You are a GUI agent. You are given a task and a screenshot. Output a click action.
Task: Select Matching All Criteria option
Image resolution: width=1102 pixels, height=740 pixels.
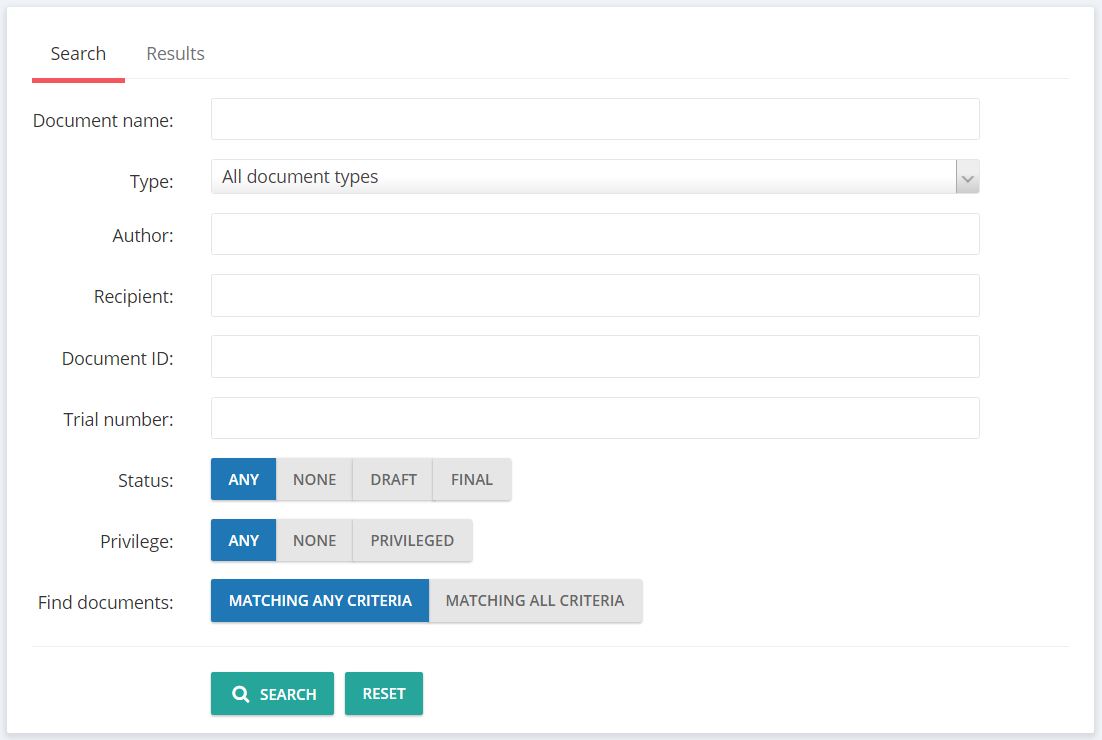[535, 601]
